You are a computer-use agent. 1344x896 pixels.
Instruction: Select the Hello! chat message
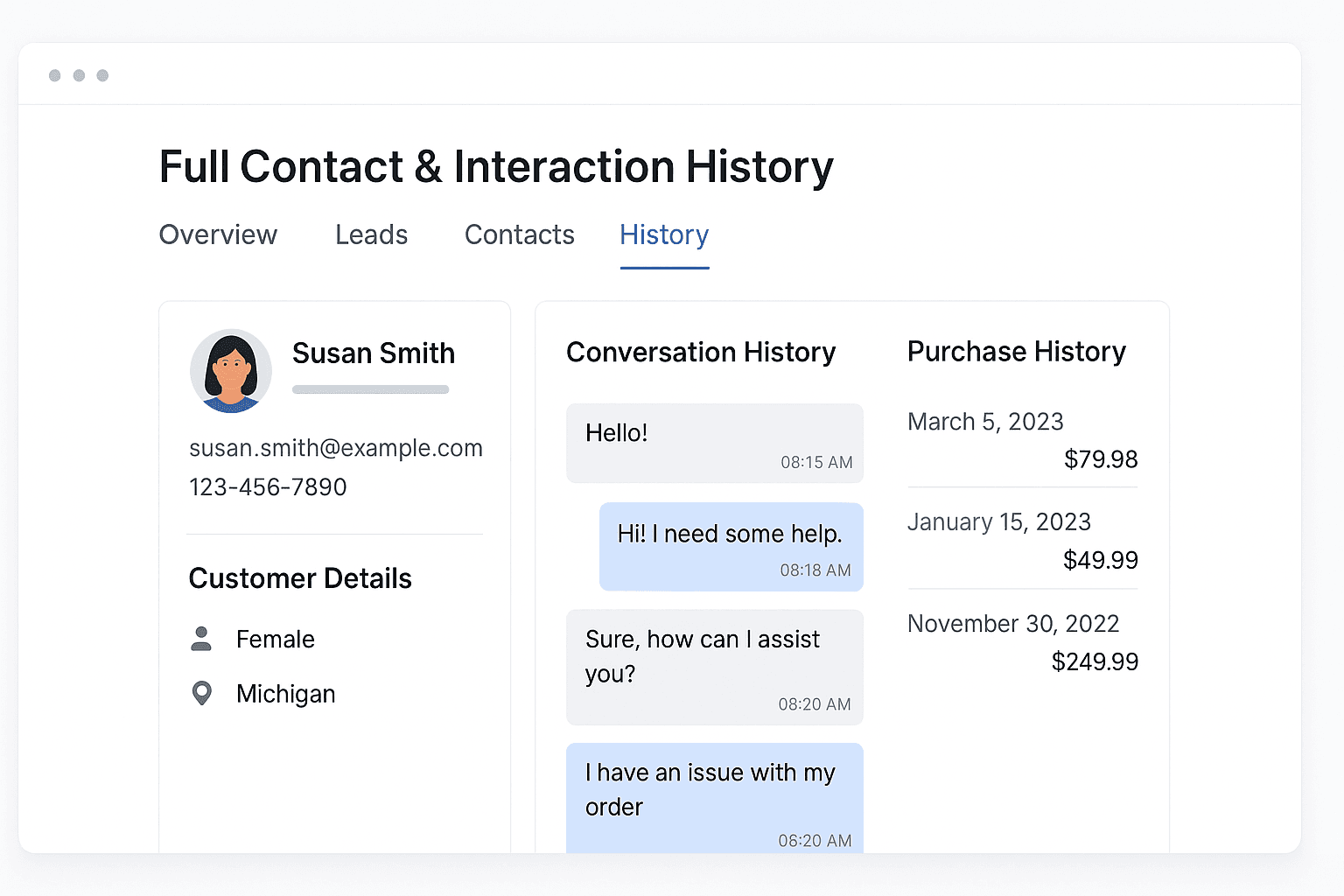(x=714, y=443)
